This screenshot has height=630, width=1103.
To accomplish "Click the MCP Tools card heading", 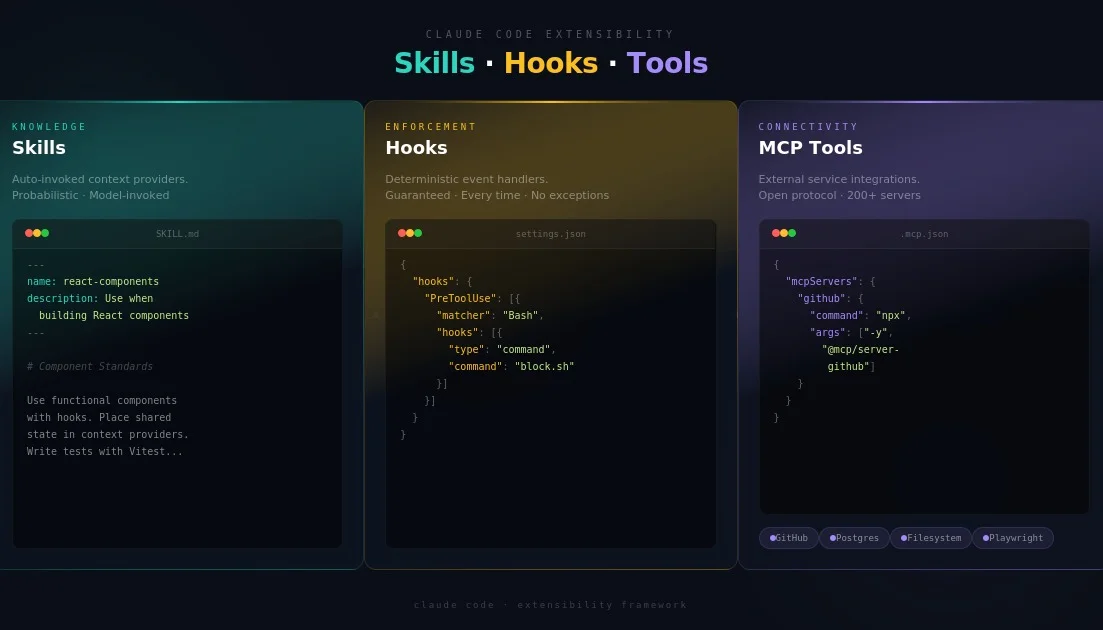I will (x=810, y=148).
